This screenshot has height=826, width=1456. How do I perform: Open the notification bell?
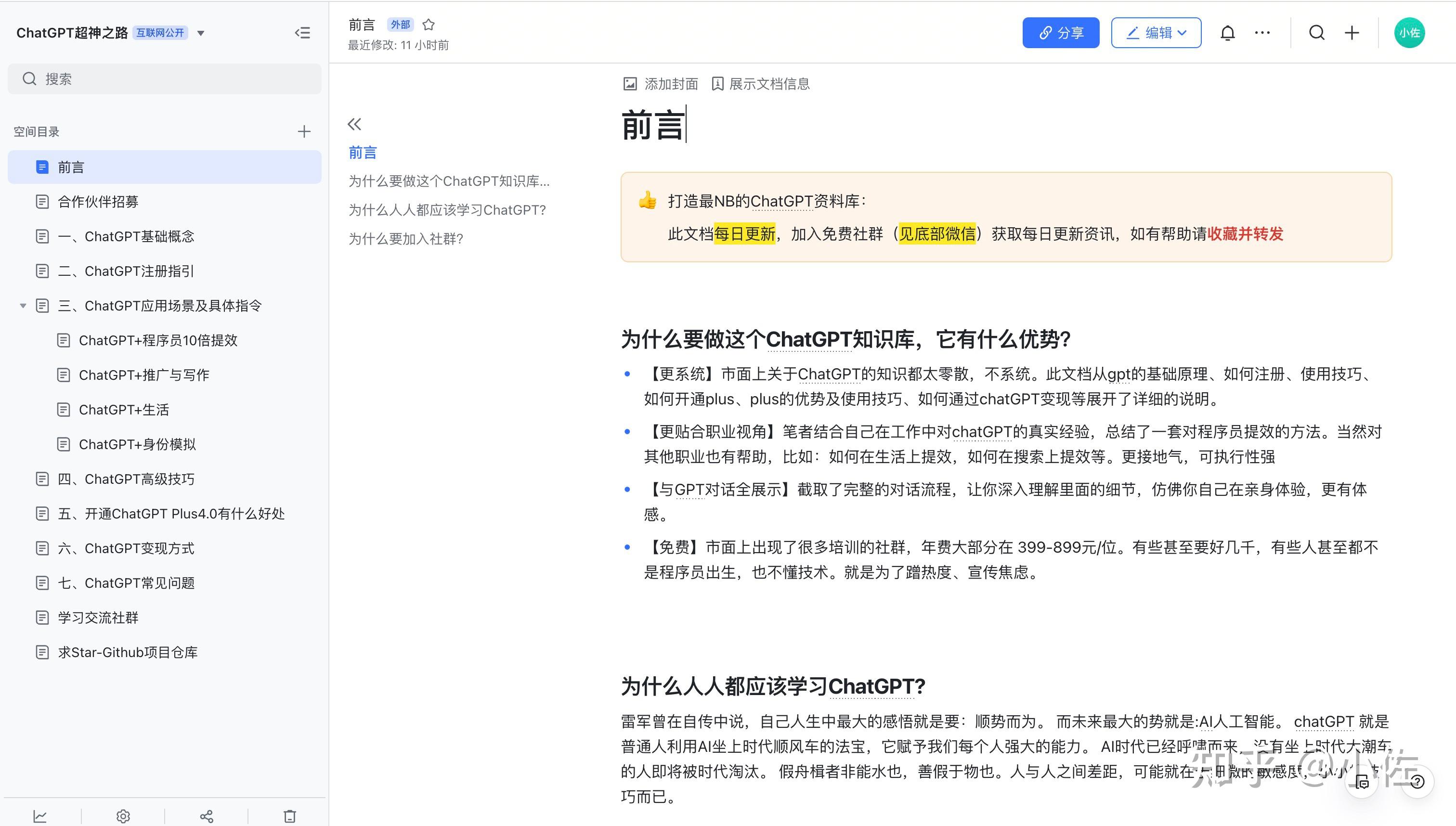(1227, 33)
